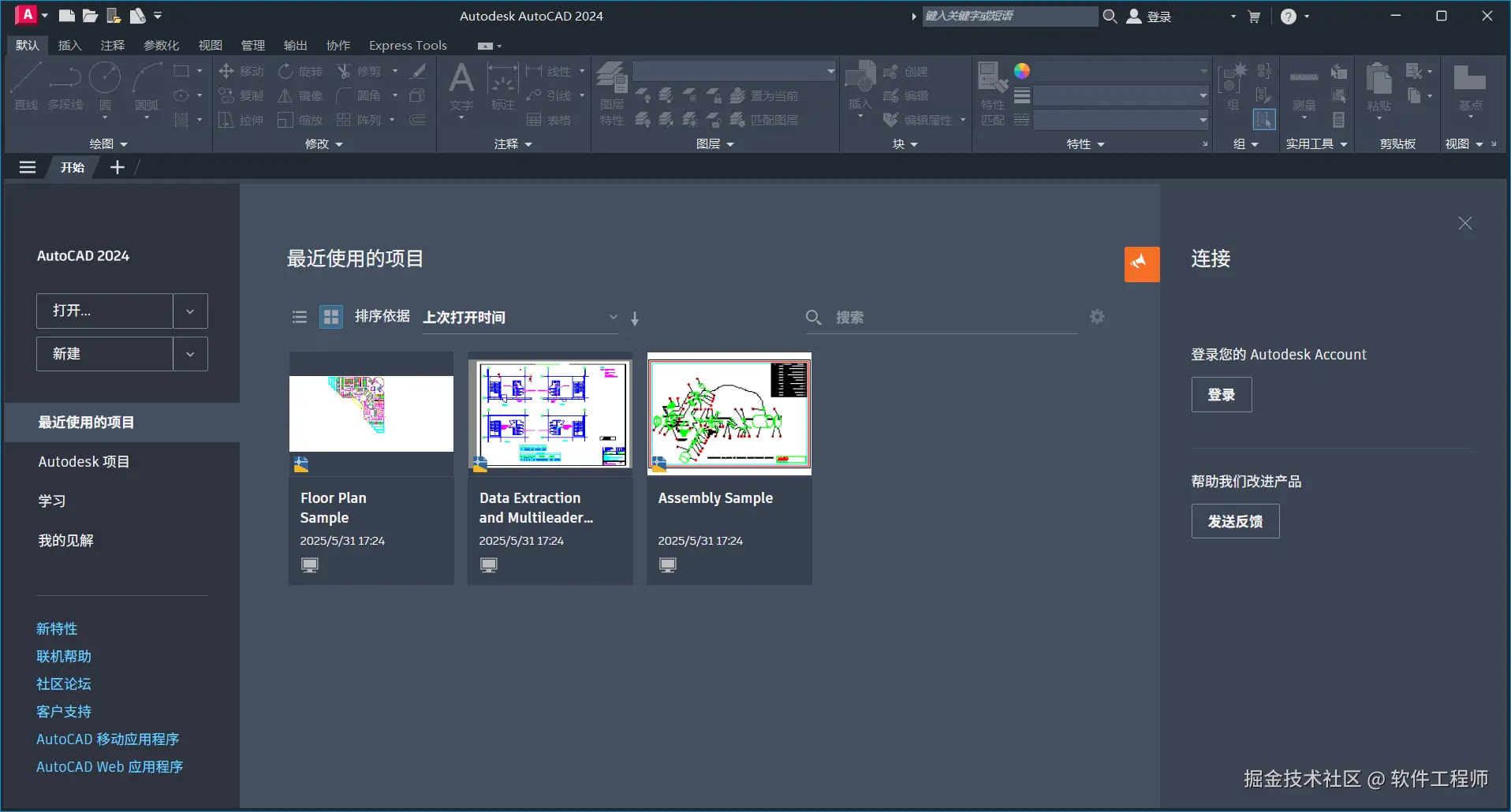Switch recent projects to list view
Viewport: 1511px width, 812px height.
pyautogui.click(x=300, y=317)
